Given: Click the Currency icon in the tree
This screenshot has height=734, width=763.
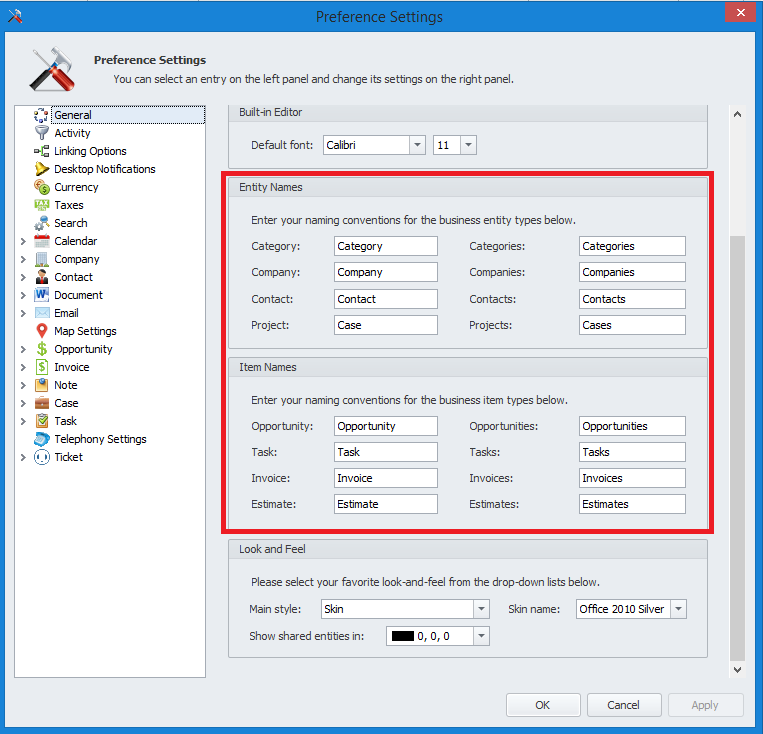Looking at the screenshot, I should click(x=42, y=187).
